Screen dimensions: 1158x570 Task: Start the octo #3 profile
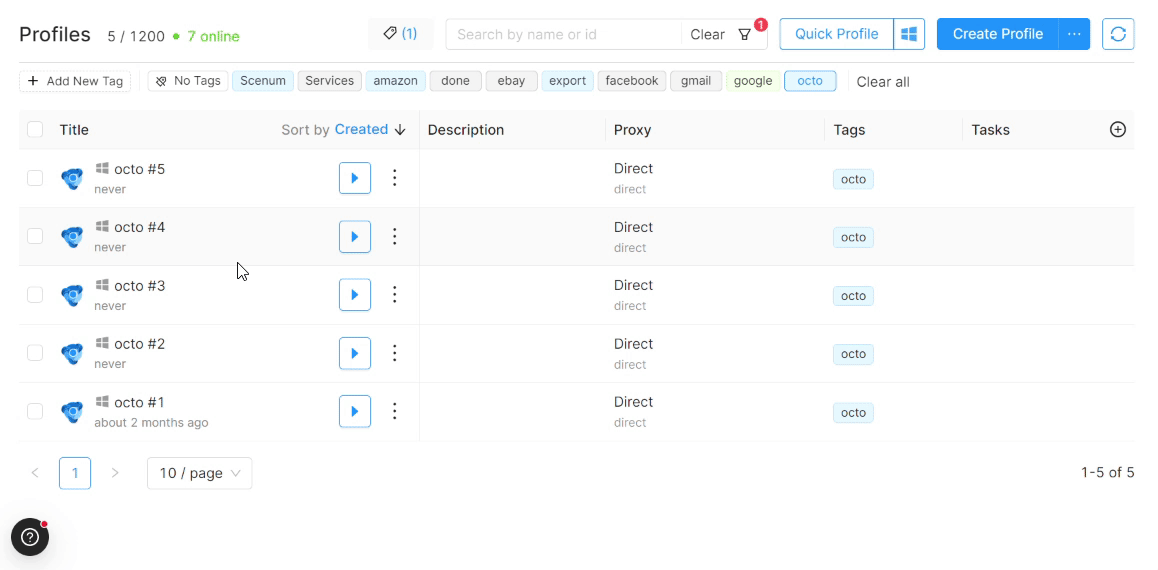[x=354, y=295]
